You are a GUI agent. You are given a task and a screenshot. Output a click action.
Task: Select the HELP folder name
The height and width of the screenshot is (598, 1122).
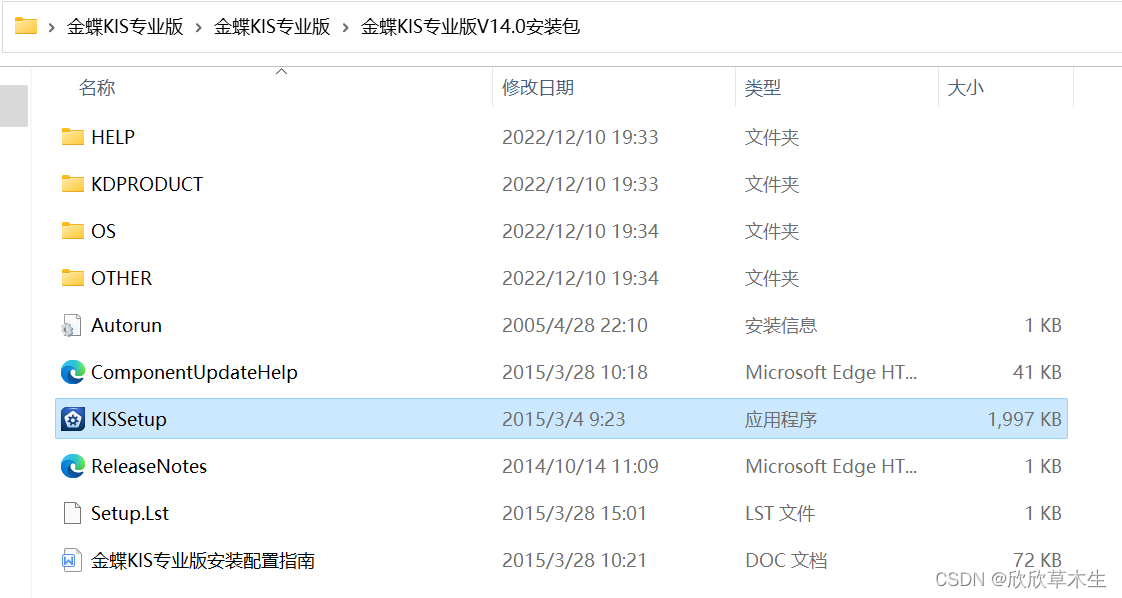113,137
